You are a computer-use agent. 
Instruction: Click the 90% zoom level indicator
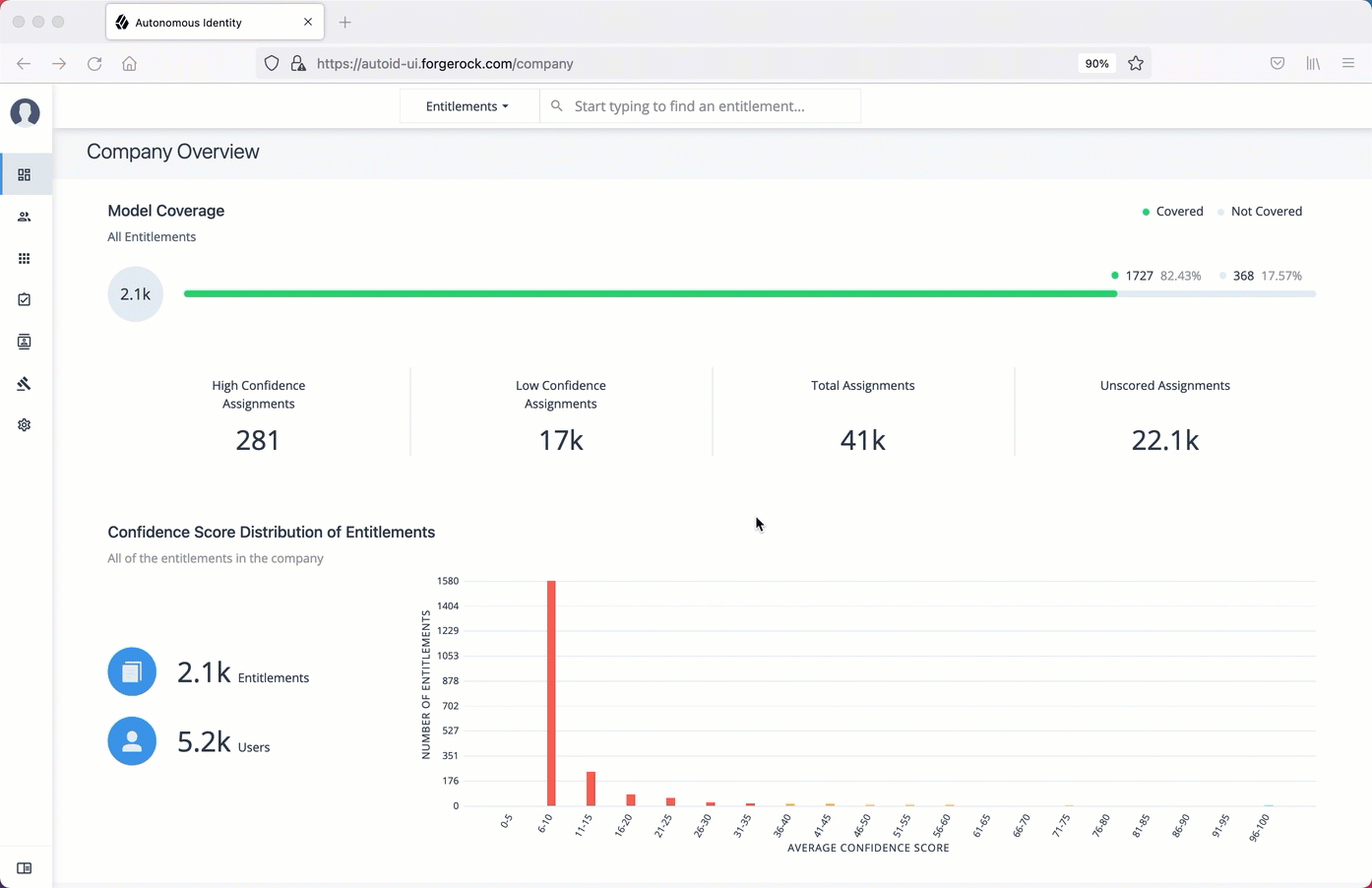(x=1096, y=63)
